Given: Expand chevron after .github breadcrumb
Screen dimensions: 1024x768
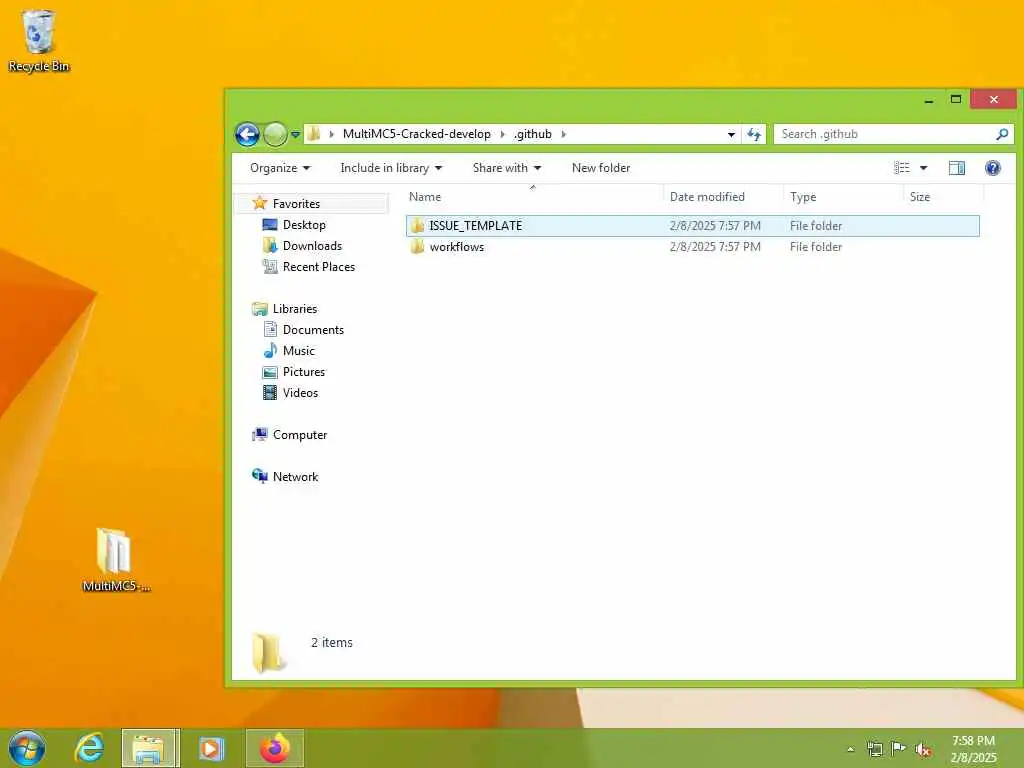Looking at the screenshot, I should pos(563,134).
